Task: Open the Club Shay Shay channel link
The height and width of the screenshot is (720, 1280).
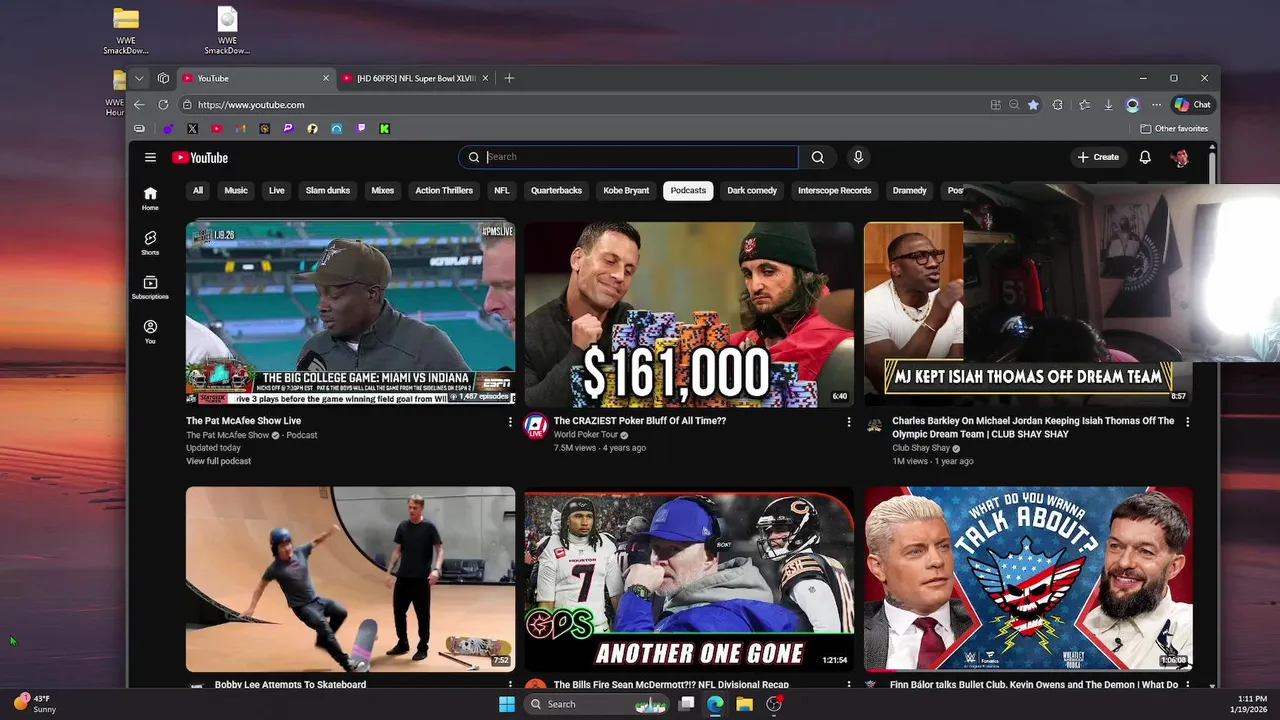Action: click(921, 448)
